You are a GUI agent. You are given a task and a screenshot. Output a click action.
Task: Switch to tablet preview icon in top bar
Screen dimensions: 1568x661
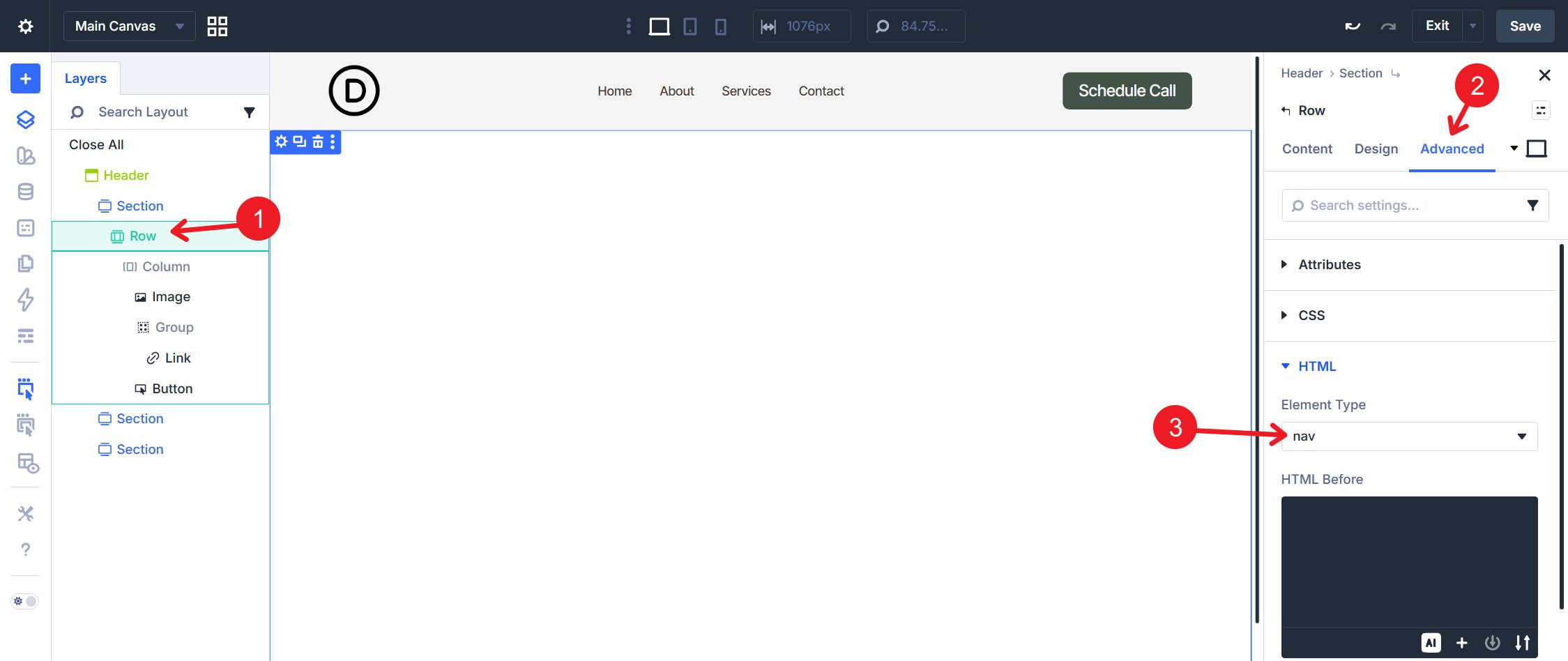(x=690, y=26)
